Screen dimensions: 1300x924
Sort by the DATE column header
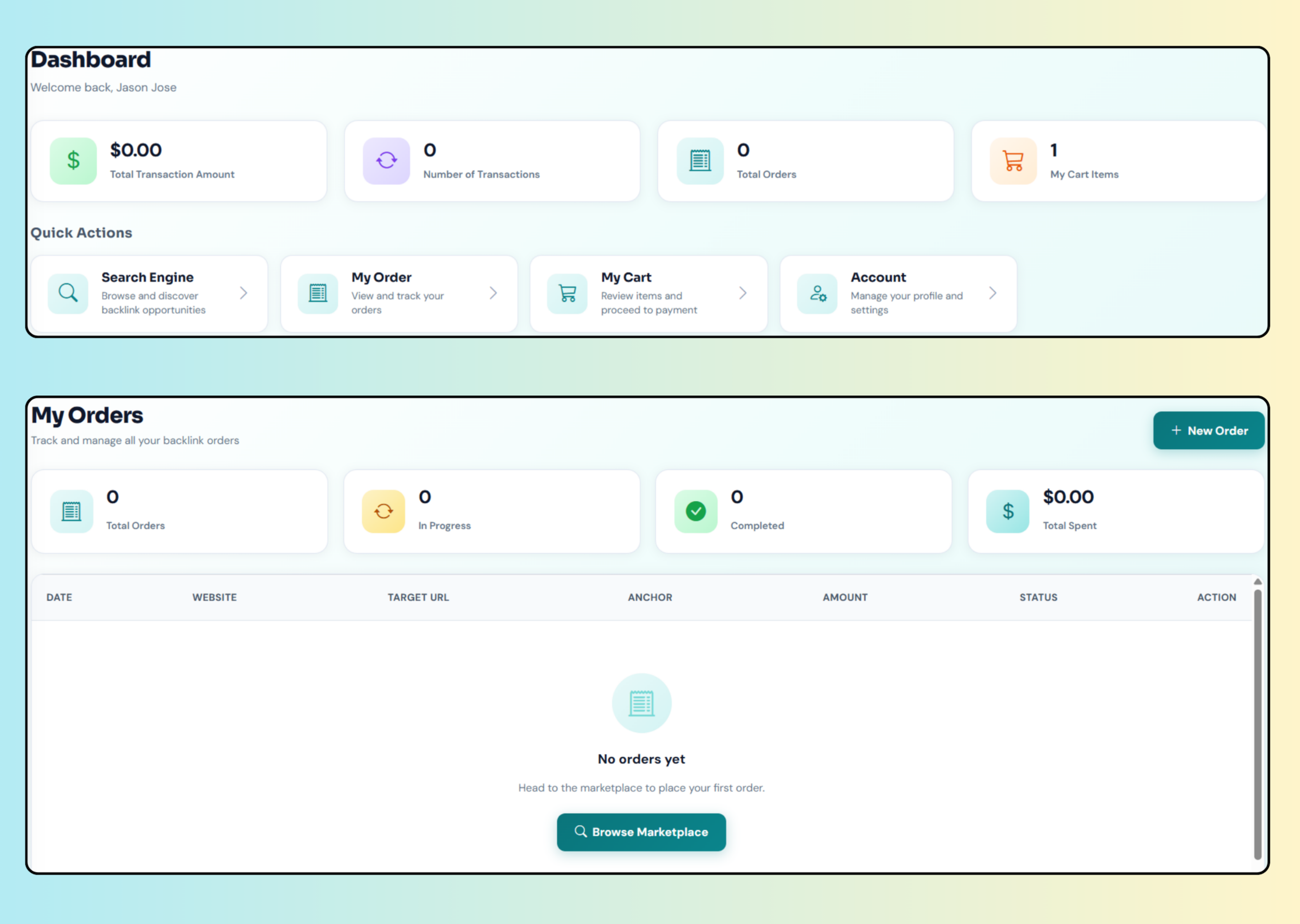click(x=59, y=597)
